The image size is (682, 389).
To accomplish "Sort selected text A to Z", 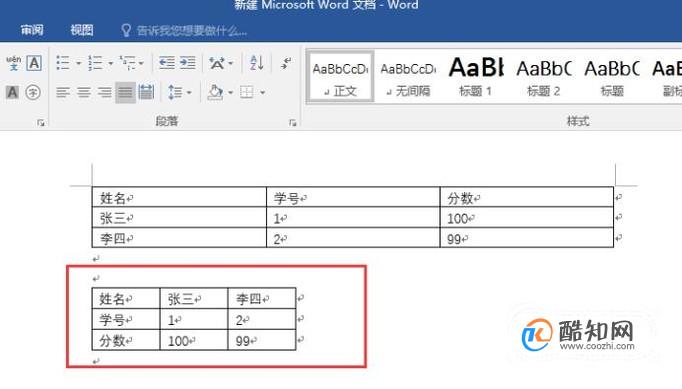I will pos(257,63).
